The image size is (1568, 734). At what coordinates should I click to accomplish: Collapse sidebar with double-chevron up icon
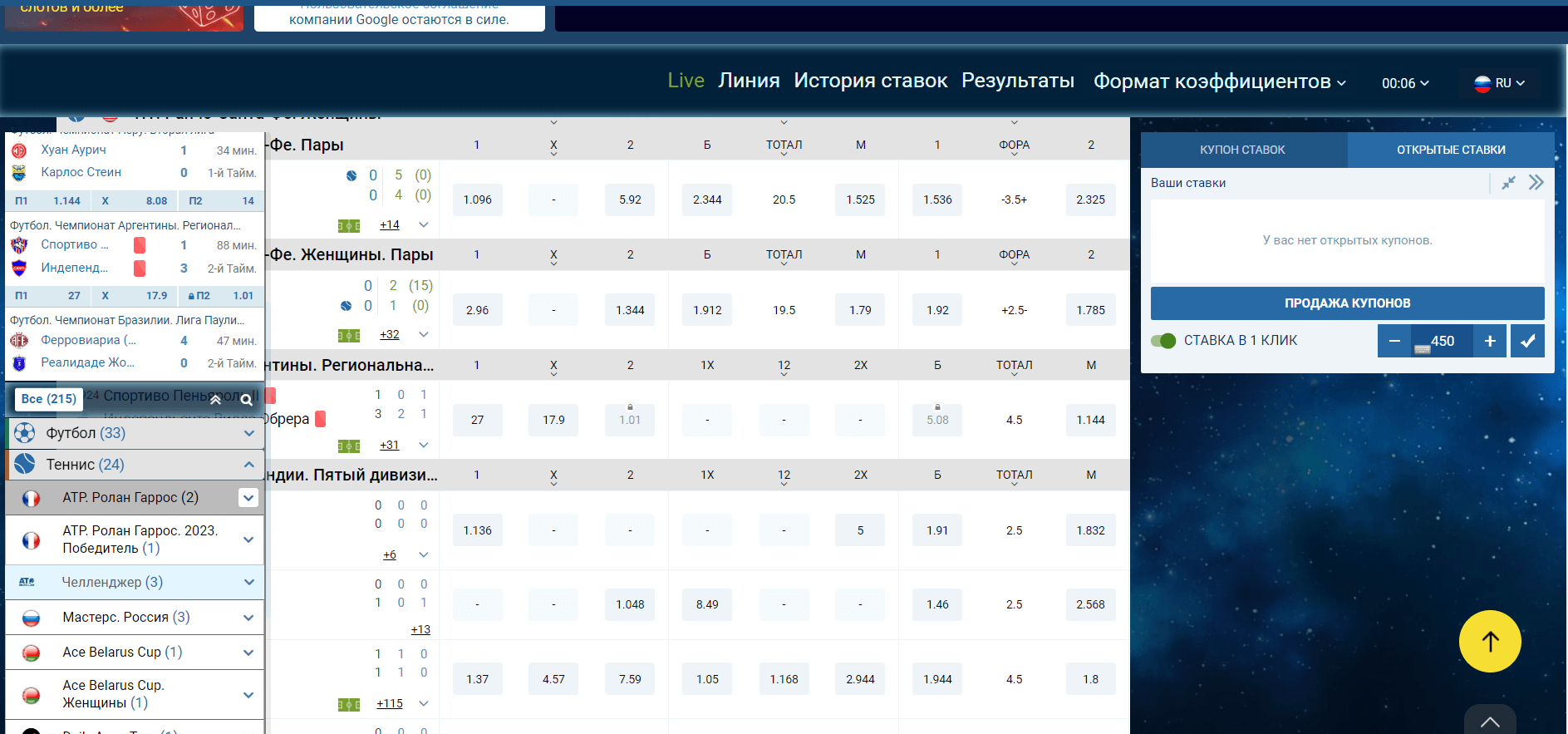click(x=215, y=400)
